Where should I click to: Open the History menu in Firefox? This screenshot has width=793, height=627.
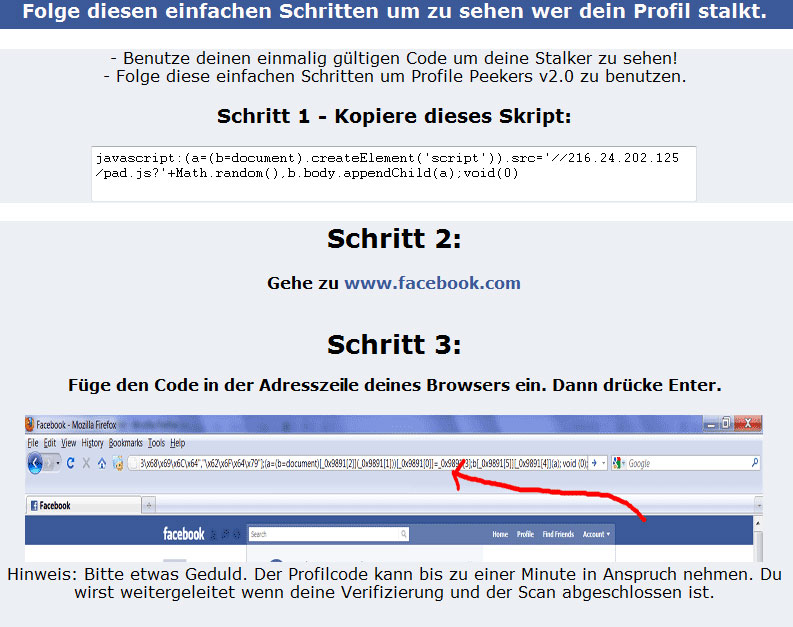point(92,443)
